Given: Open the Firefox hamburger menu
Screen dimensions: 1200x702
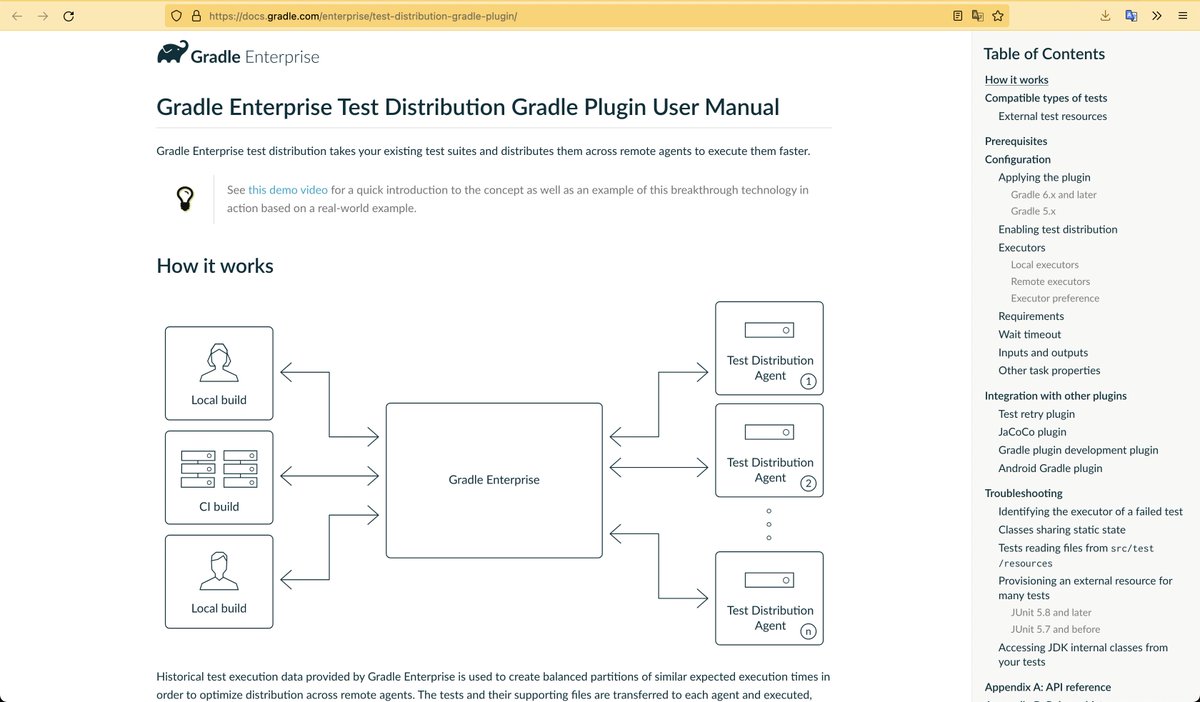Looking at the screenshot, I should pos(1182,16).
